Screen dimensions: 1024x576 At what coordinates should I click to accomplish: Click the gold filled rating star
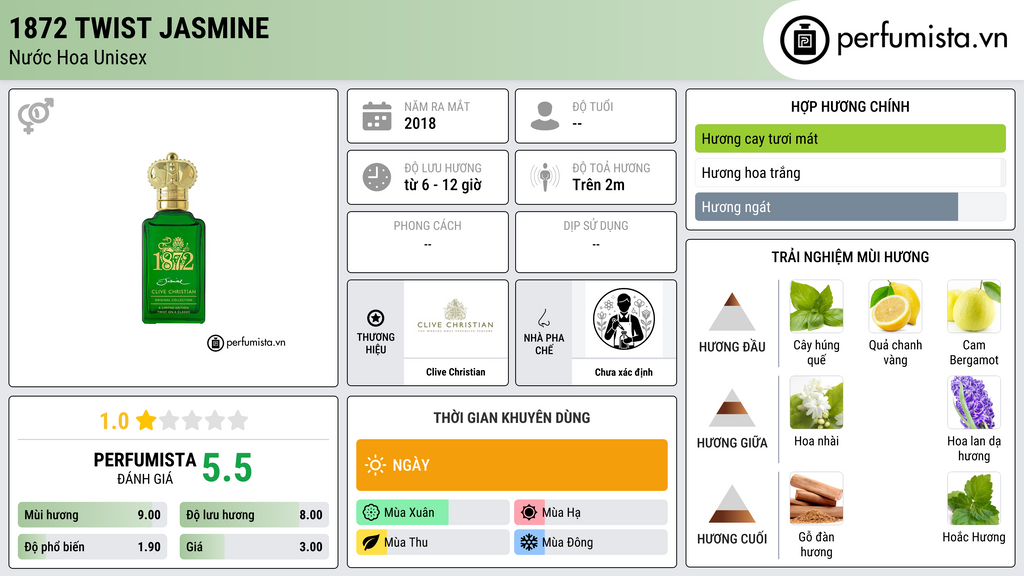pyautogui.click(x=146, y=420)
